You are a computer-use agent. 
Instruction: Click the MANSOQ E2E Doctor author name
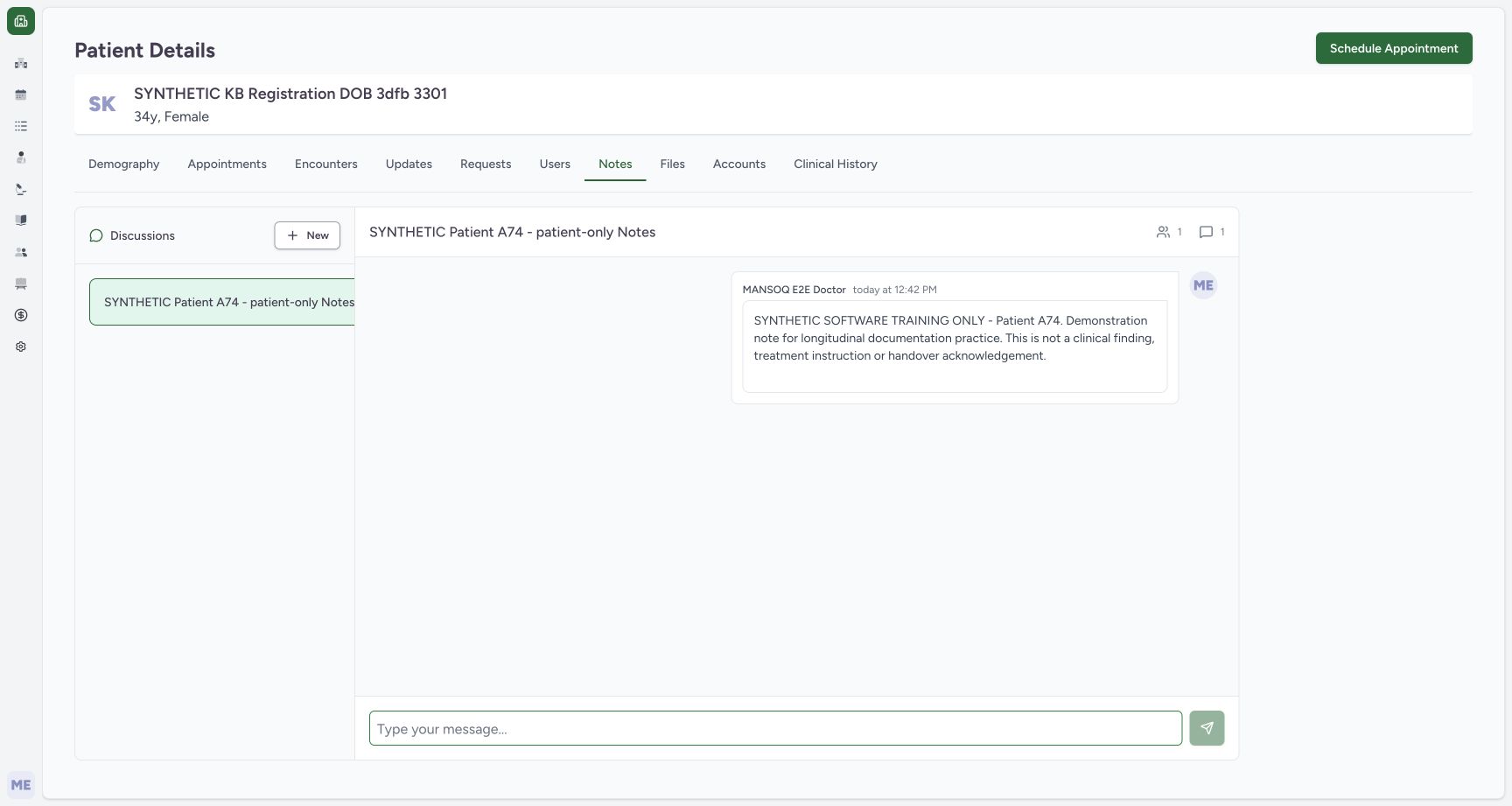pos(794,290)
